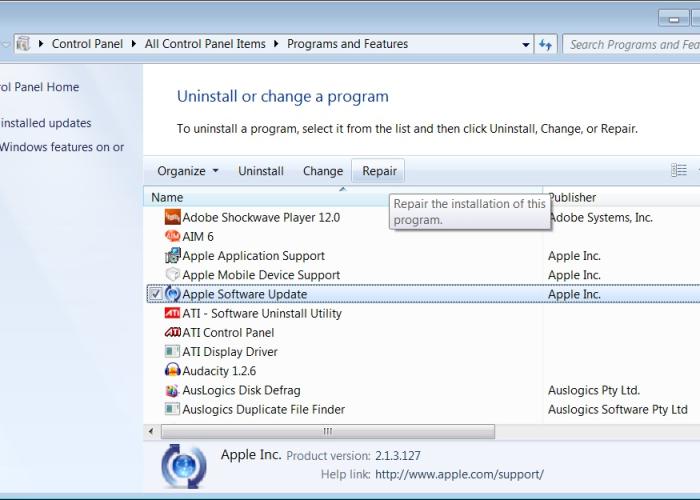
Task: Select ATI Display Driver entry
Action: pyautogui.click(x=423, y=351)
